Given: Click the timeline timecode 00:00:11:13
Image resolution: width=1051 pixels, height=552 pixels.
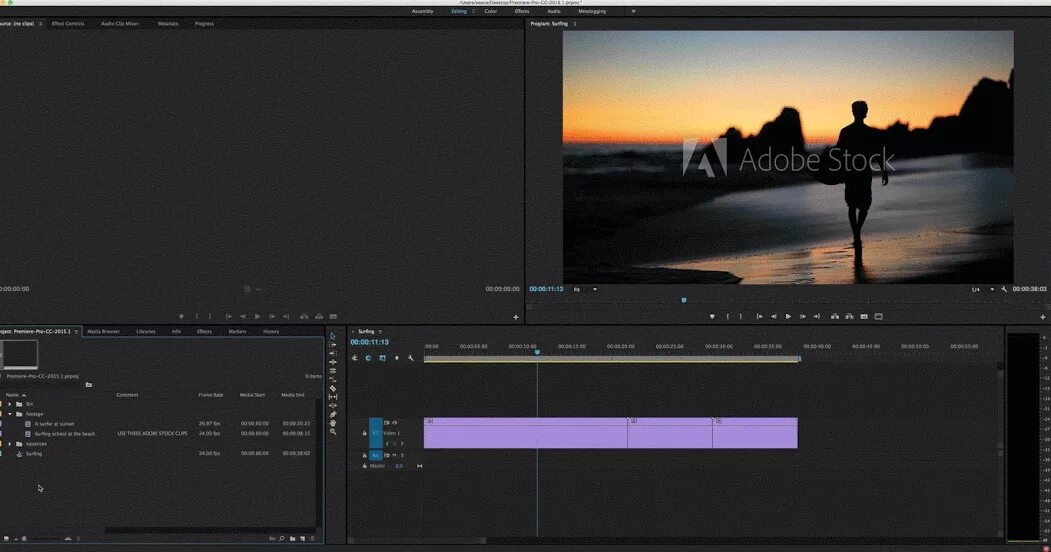Looking at the screenshot, I should click(x=369, y=342).
